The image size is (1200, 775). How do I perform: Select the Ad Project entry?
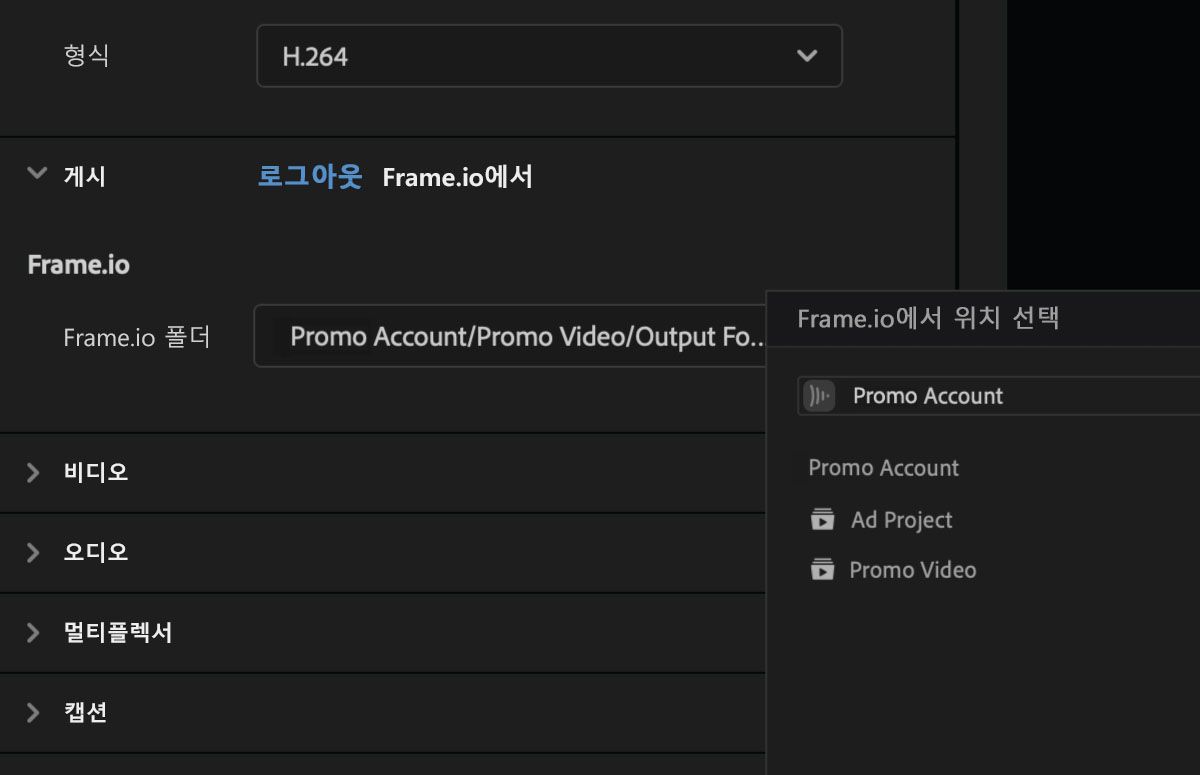point(901,520)
